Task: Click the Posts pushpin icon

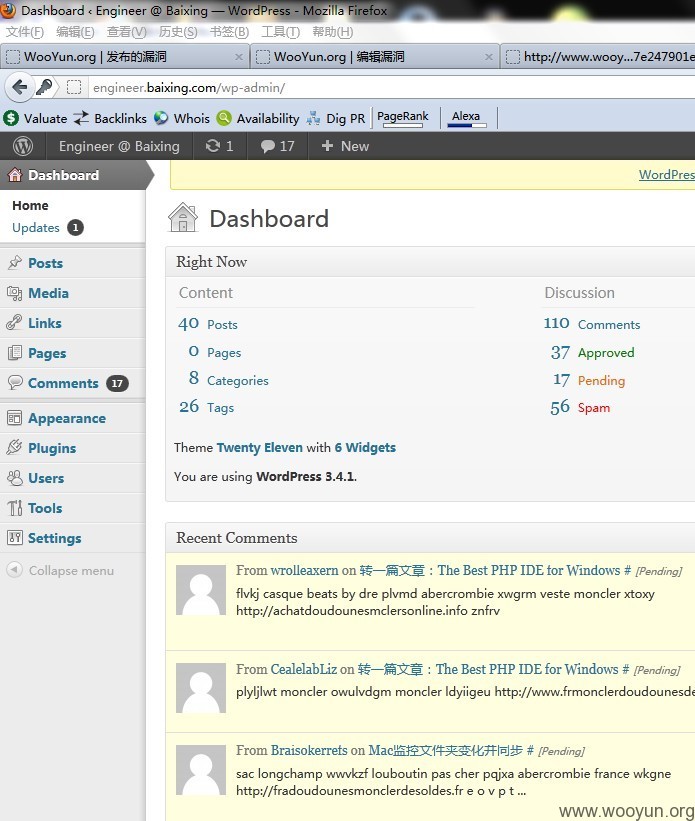Action: click(15, 262)
